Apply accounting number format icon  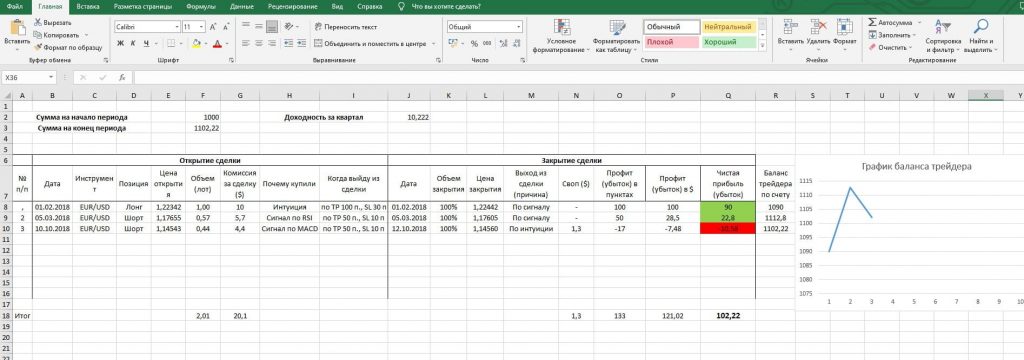click(453, 44)
